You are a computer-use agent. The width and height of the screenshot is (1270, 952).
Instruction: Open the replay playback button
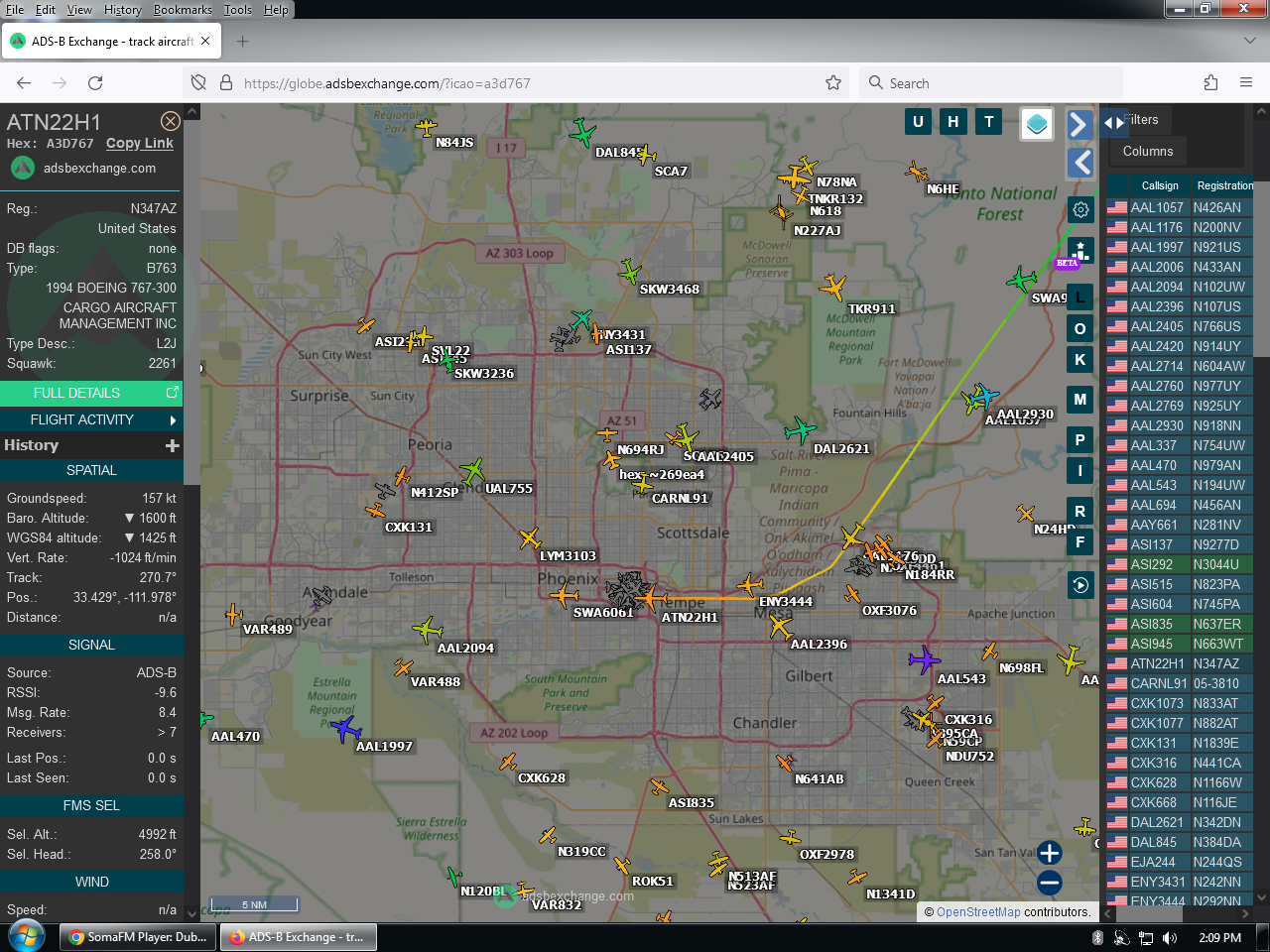[x=1080, y=585]
